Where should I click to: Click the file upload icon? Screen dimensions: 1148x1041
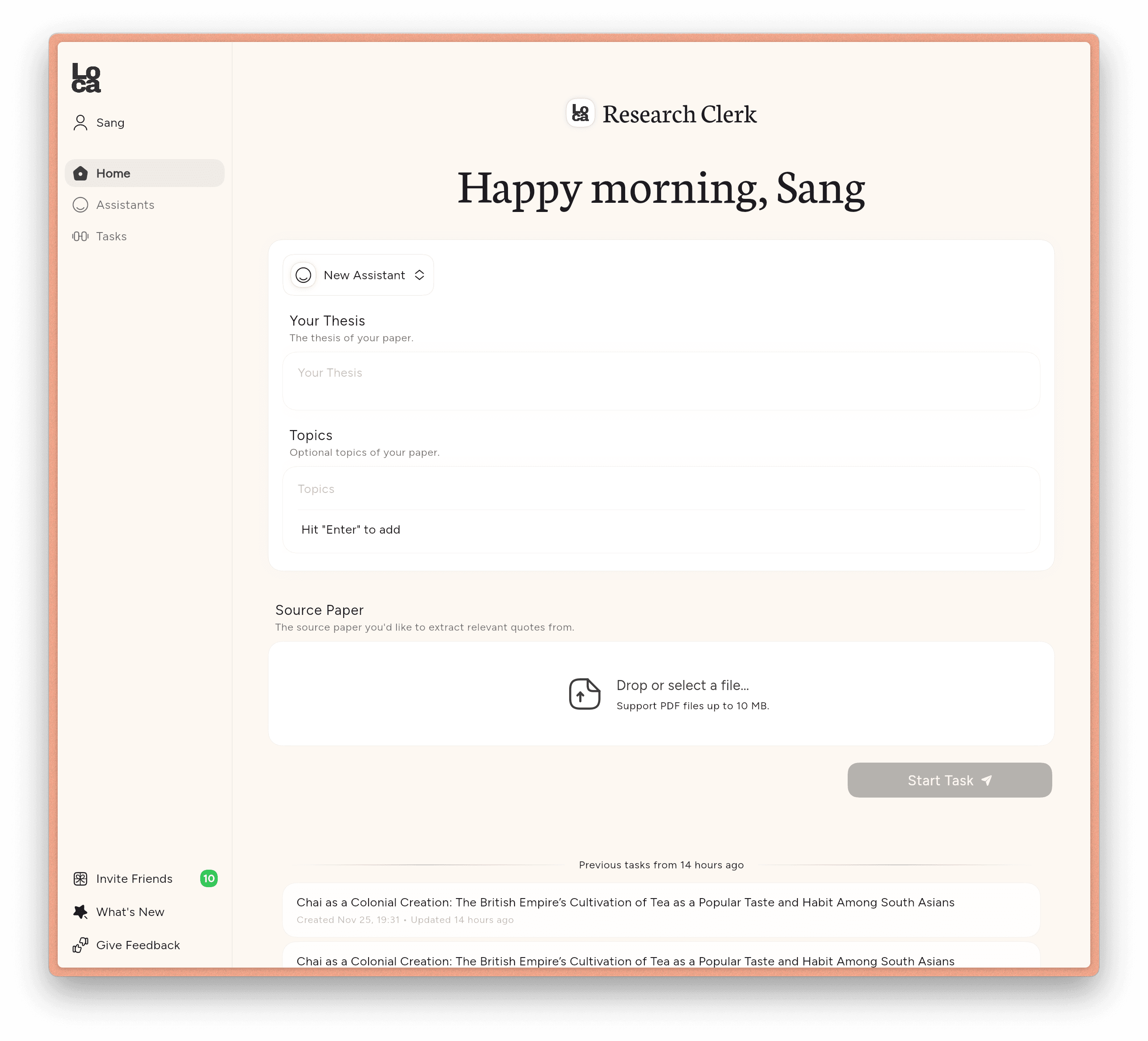point(584,694)
